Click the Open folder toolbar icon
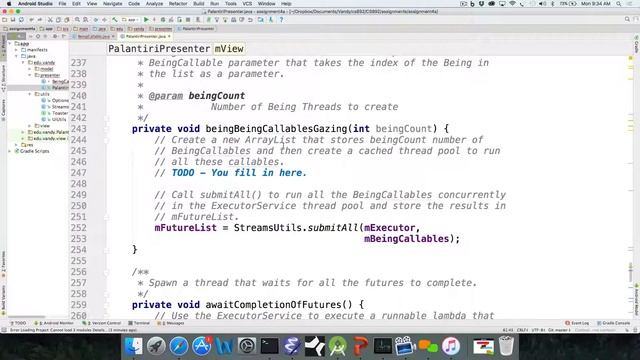 pos(4,20)
